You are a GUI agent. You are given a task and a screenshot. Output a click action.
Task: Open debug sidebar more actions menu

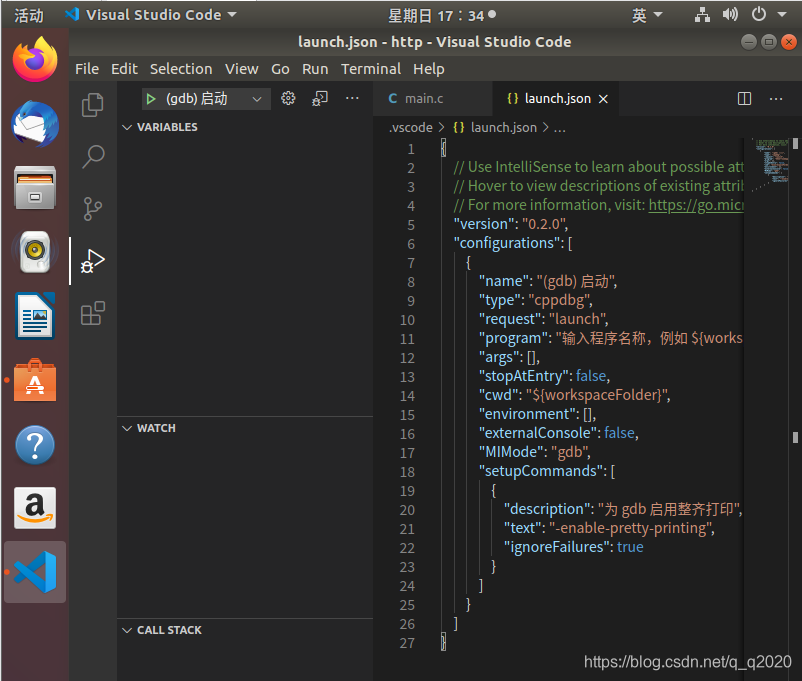click(x=352, y=98)
